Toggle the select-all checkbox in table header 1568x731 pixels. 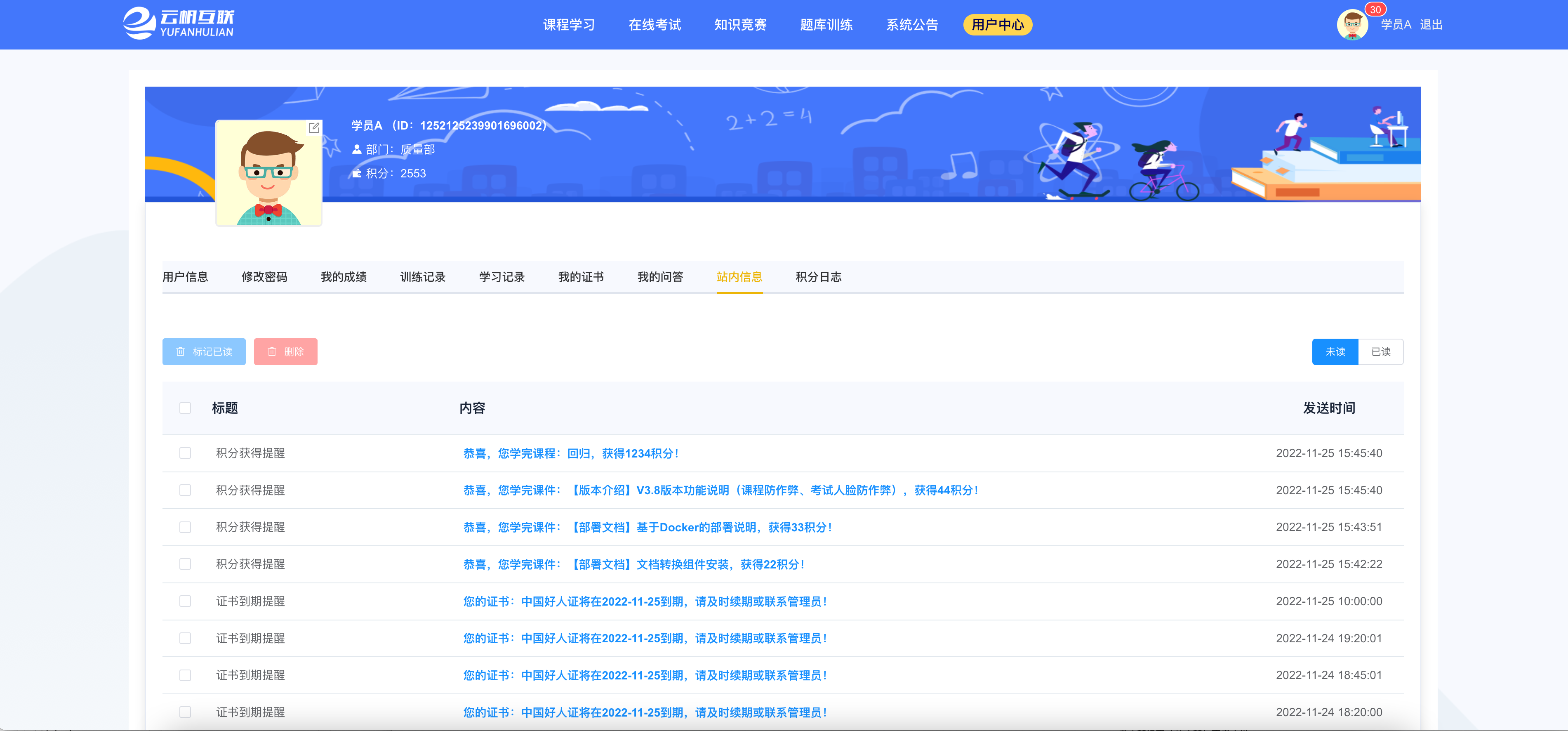(185, 408)
